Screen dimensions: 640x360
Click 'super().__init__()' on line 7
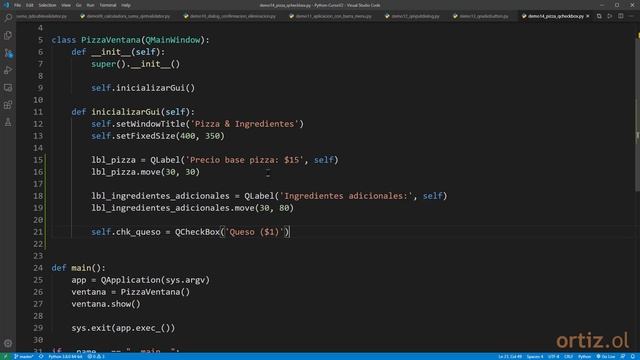(x=136, y=64)
